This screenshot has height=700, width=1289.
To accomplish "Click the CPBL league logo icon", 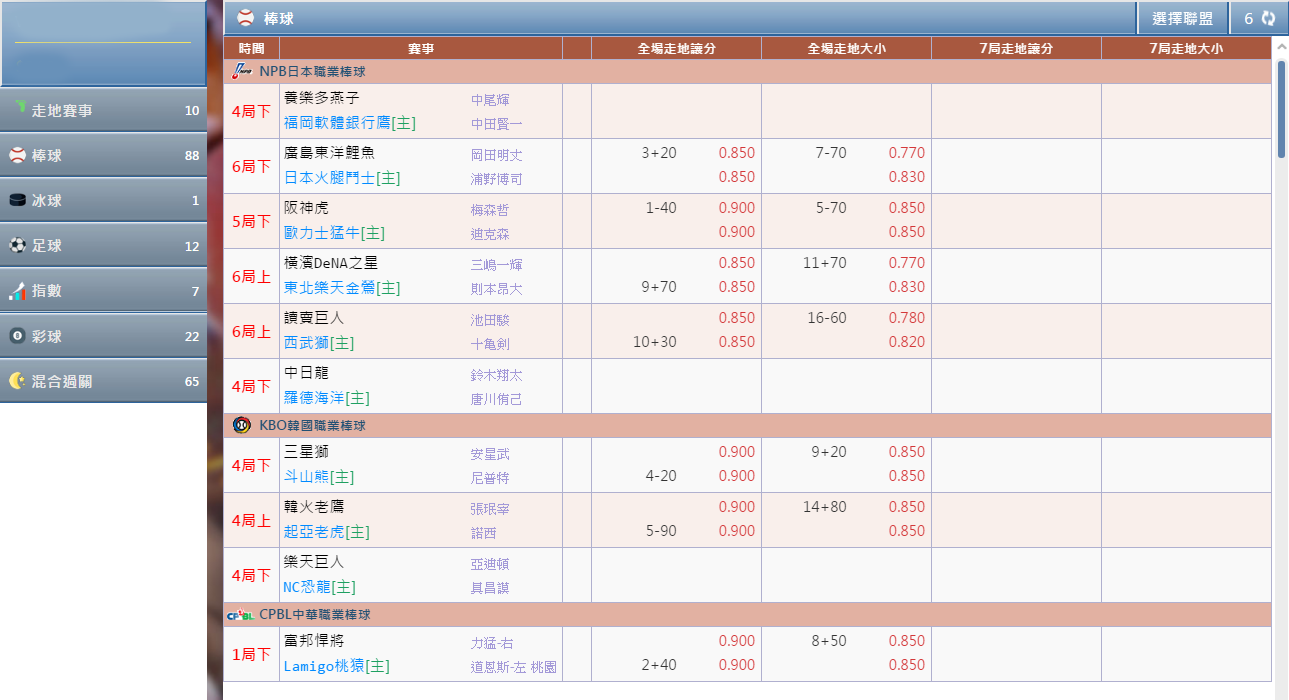I will 240,615.
